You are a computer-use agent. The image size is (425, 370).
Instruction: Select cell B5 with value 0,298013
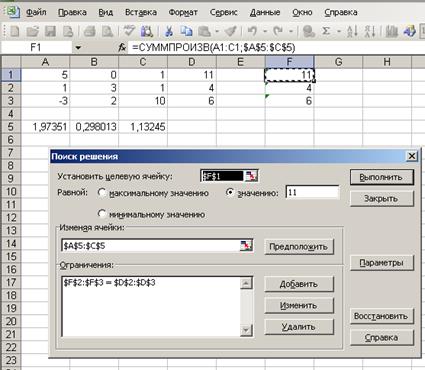click(94, 127)
